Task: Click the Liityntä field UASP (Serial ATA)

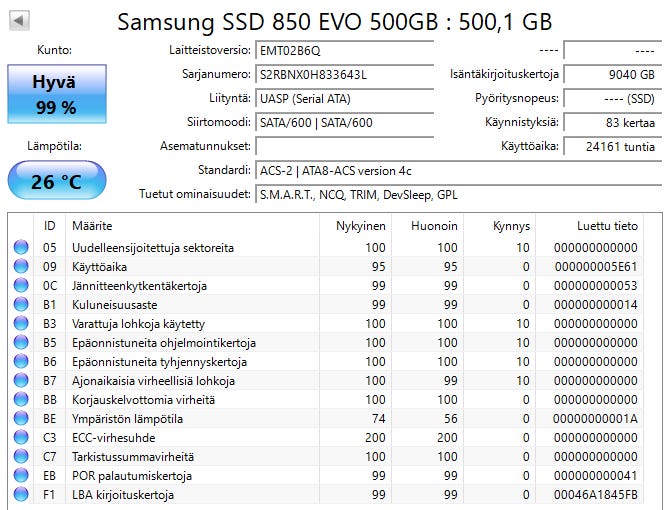Action: pos(344,98)
